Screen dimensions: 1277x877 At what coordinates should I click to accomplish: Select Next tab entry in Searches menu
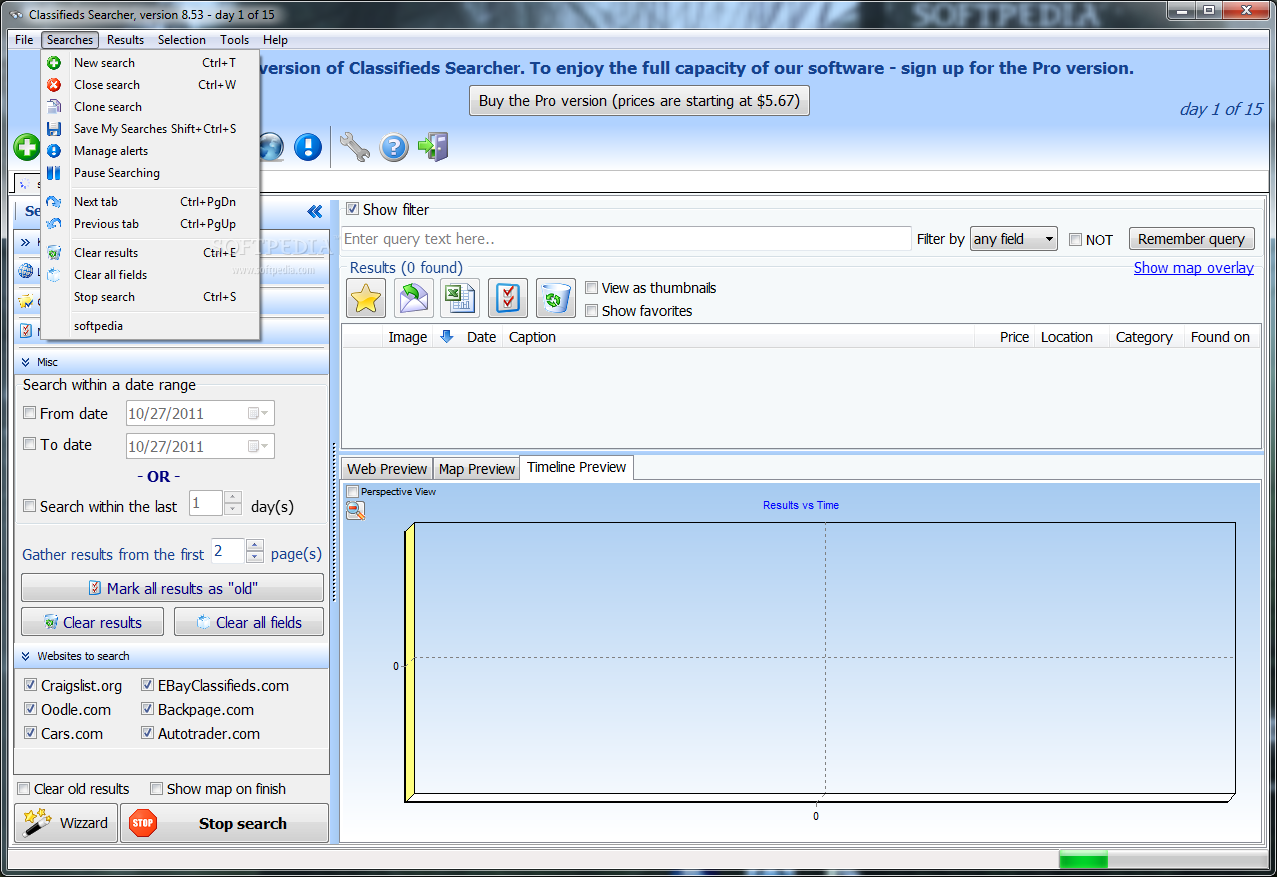(150, 202)
